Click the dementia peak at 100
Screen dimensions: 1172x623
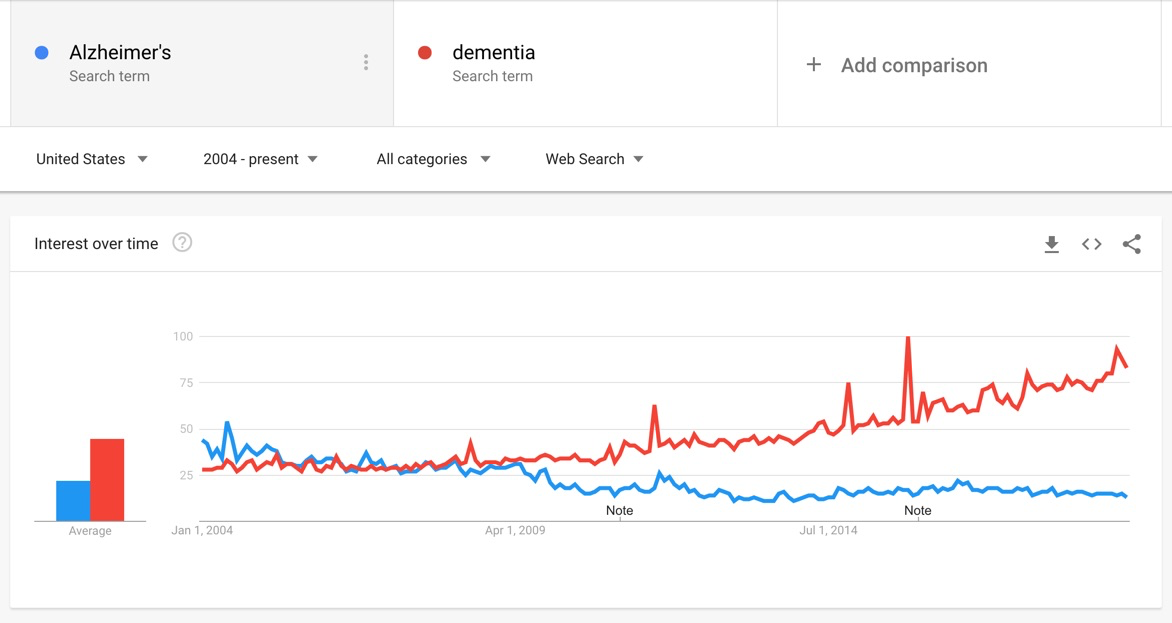(x=907, y=338)
